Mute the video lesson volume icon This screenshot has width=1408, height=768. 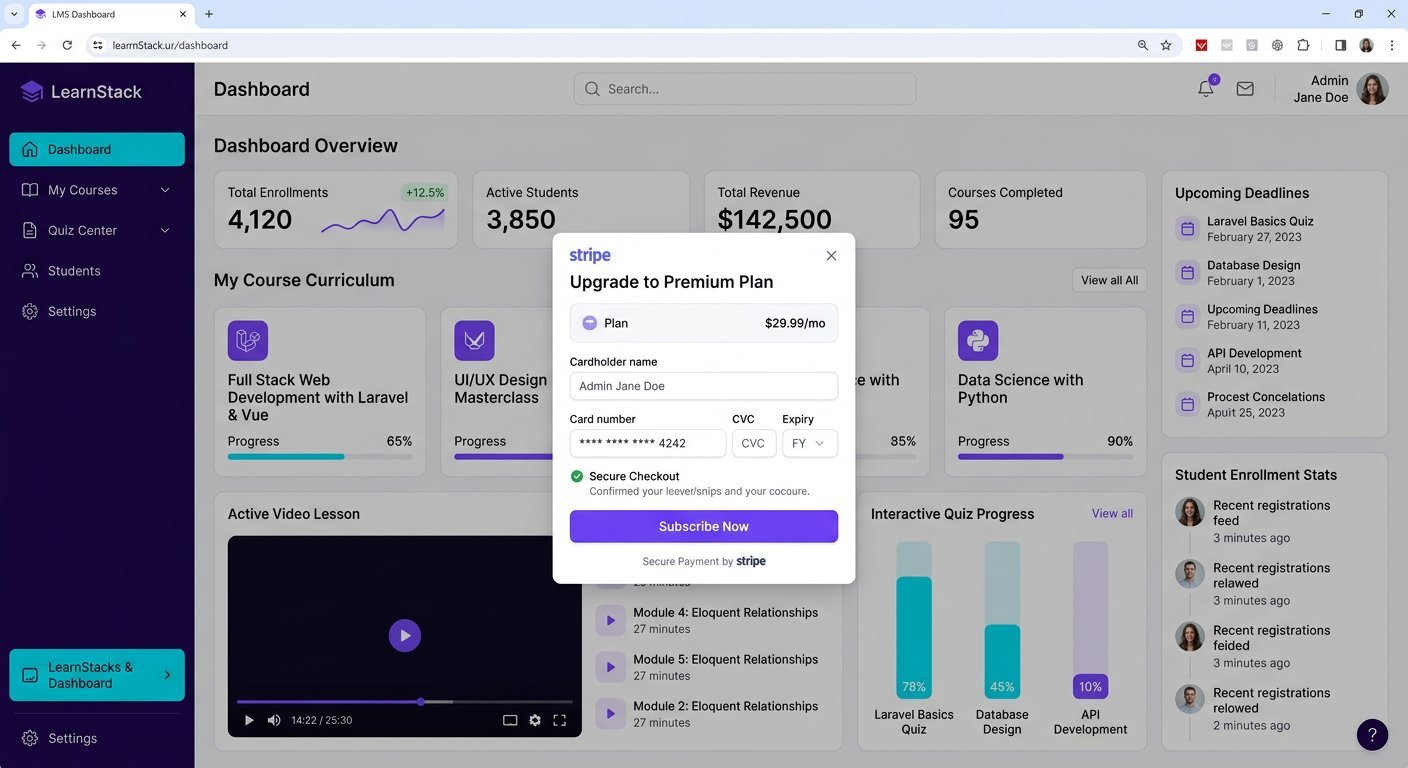(274, 720)
